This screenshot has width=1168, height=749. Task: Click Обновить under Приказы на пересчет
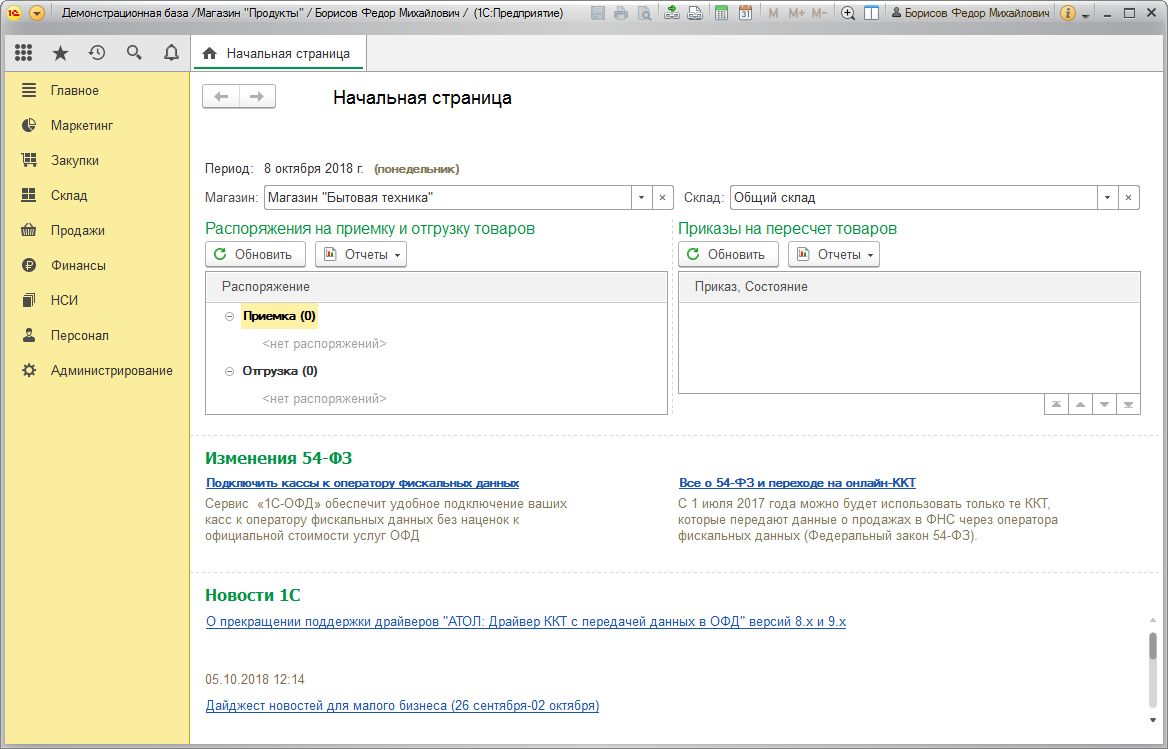tap(729, 255)
